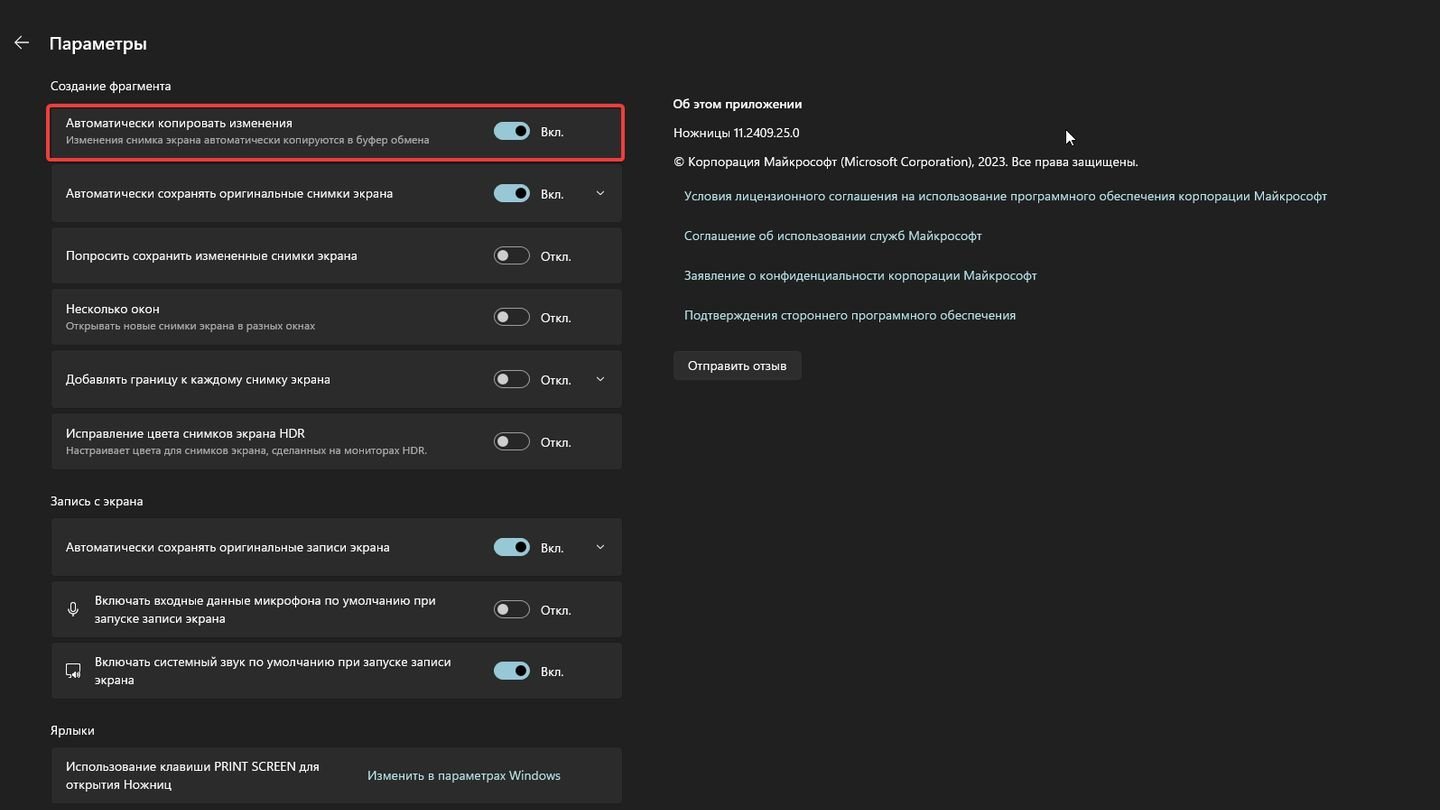Click 'Настраивает цвета для снимков экрана' HDR description
Image resolution: width=1440 pixels, height=810 pixels.
tap(246, 451)
